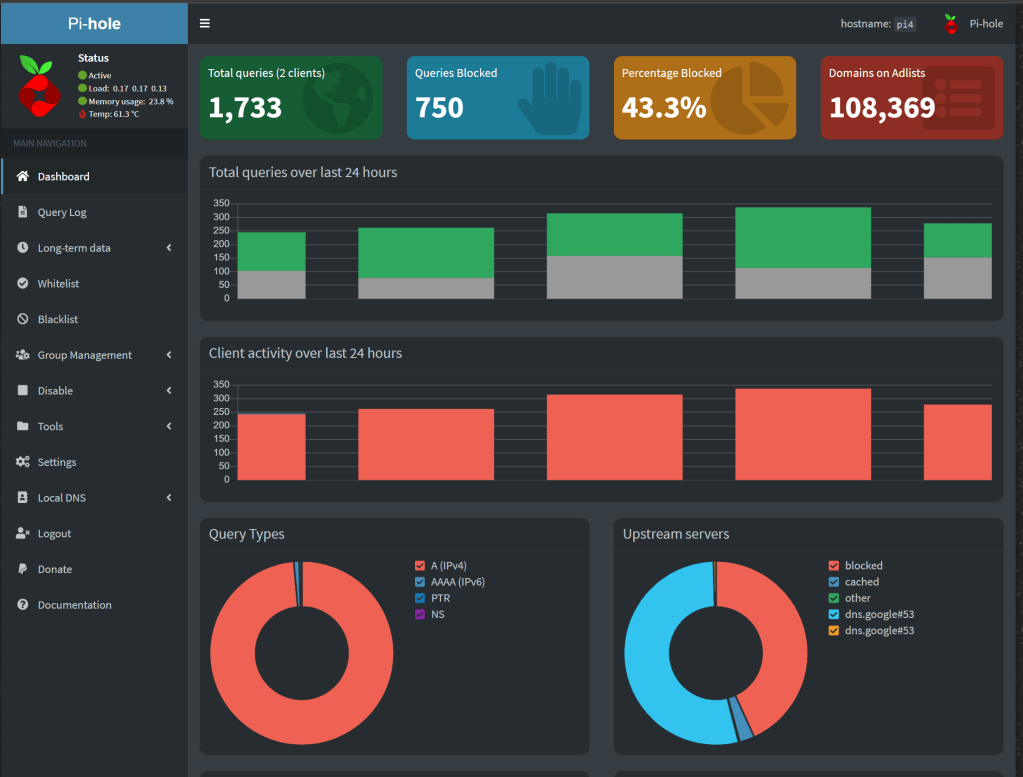Toggle the A (IPv4) legend checkbox

coord(420,566)
